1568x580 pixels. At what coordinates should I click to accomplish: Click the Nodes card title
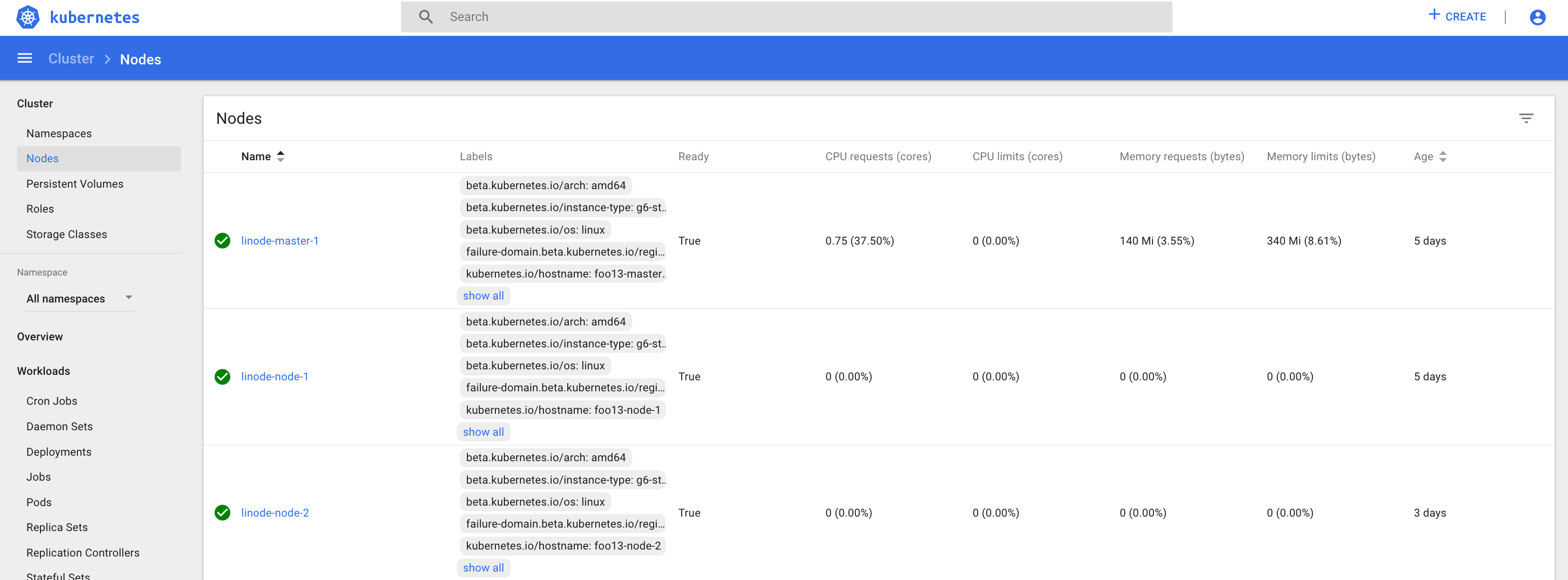point(239,118)
